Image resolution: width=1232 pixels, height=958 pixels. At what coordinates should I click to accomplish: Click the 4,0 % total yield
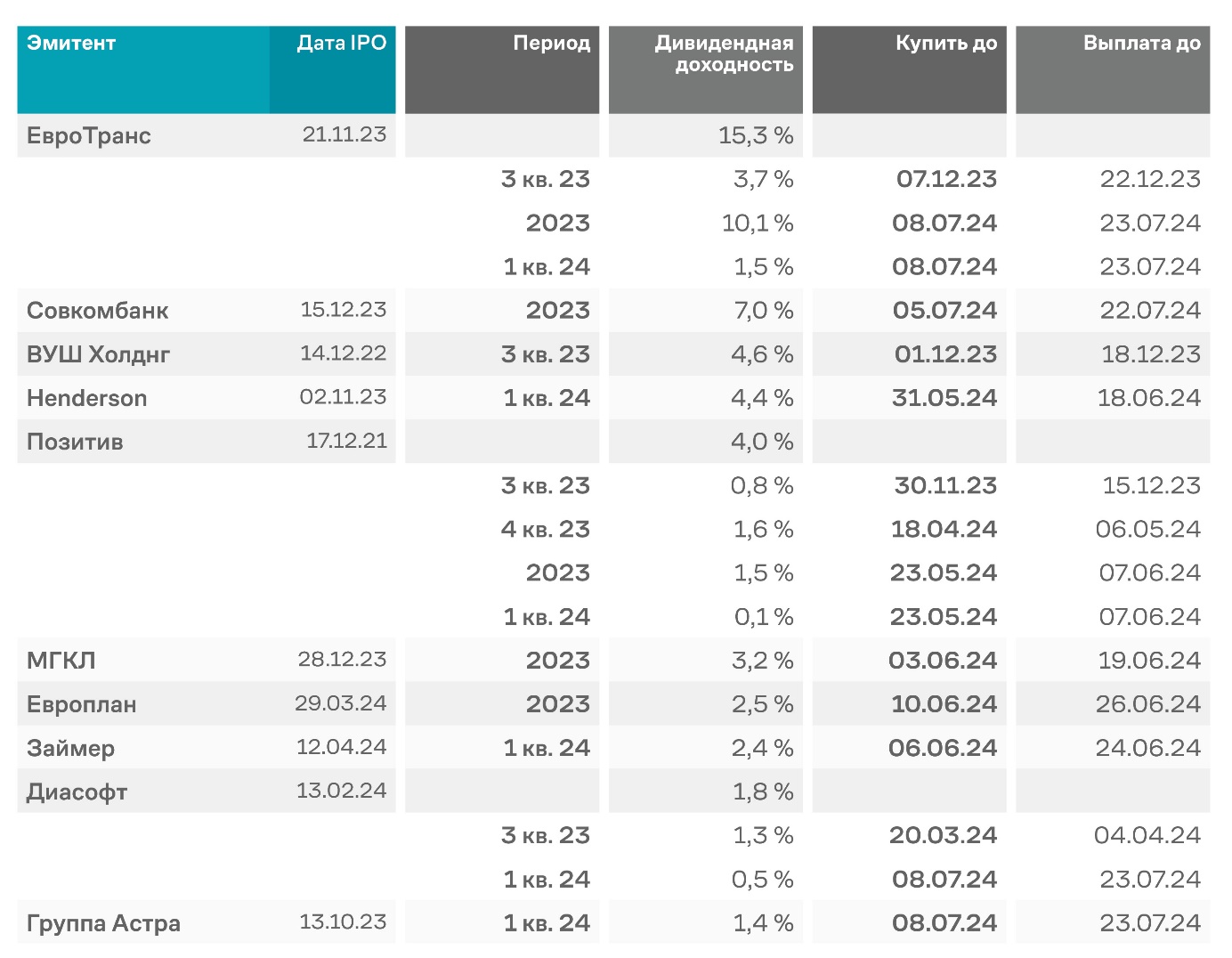pyautogui.click(x=762, y=441)
